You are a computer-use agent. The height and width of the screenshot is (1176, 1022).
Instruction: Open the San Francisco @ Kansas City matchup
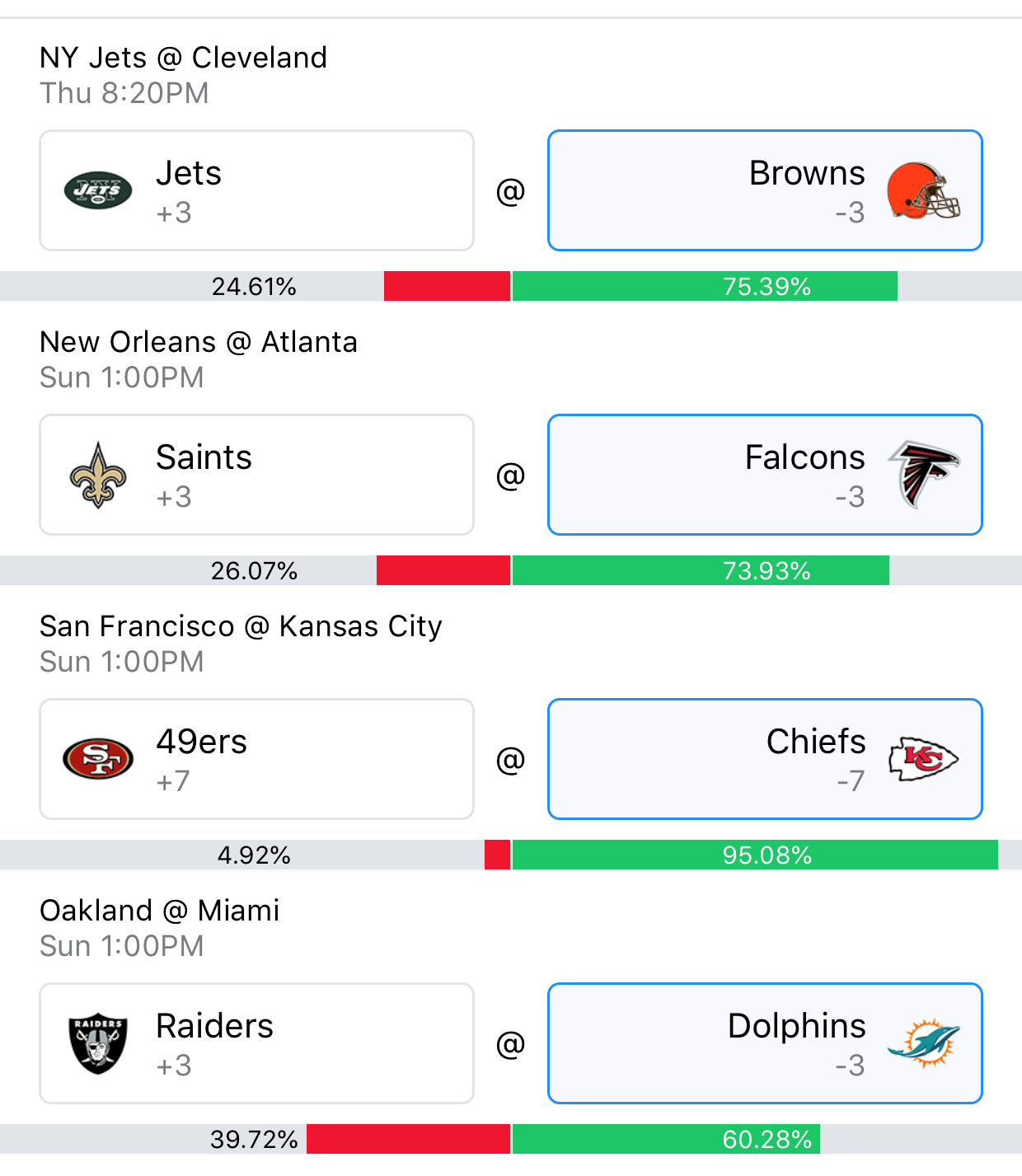click(241, 626)
